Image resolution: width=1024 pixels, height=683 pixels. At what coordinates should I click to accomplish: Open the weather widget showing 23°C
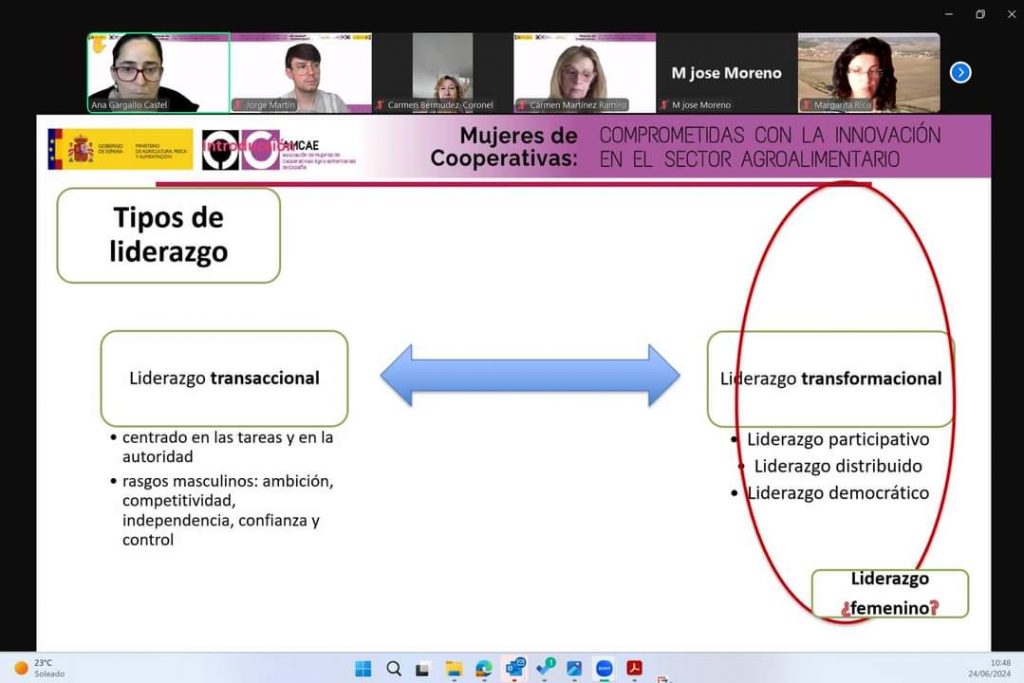pyautogui.click(x=40, y=668)
